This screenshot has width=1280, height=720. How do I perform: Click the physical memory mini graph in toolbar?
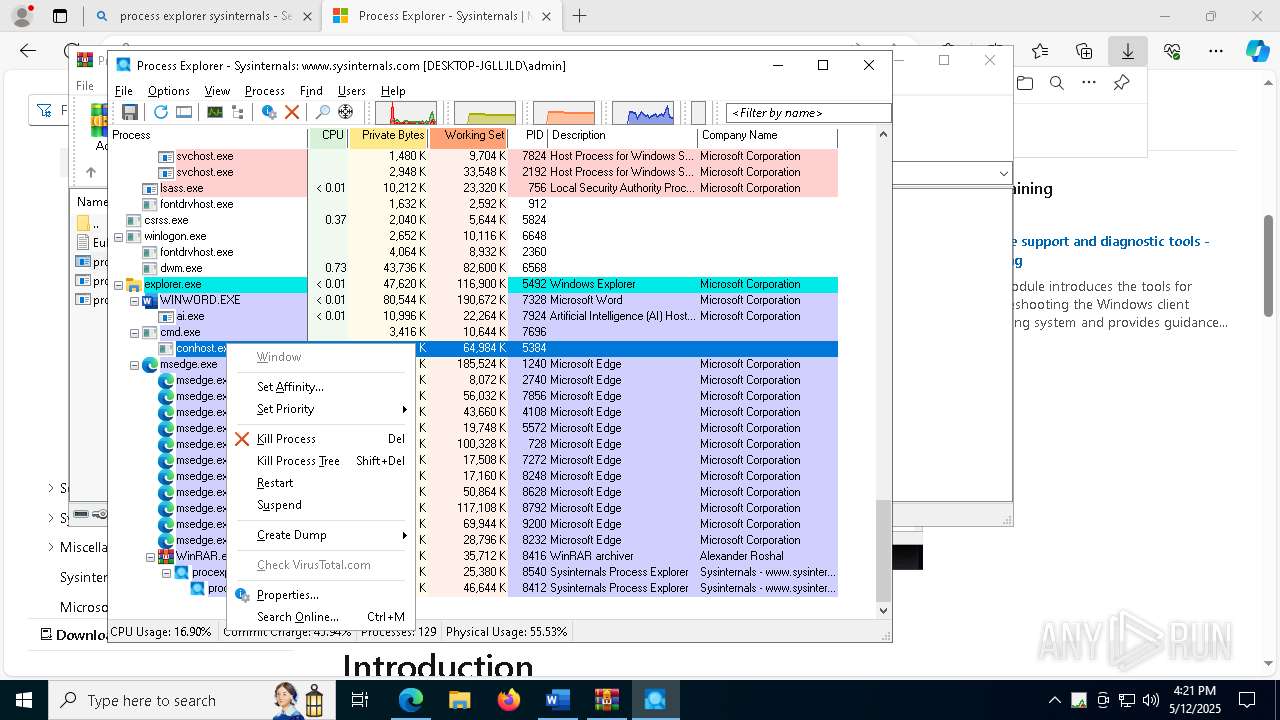(x=564, y=113)
